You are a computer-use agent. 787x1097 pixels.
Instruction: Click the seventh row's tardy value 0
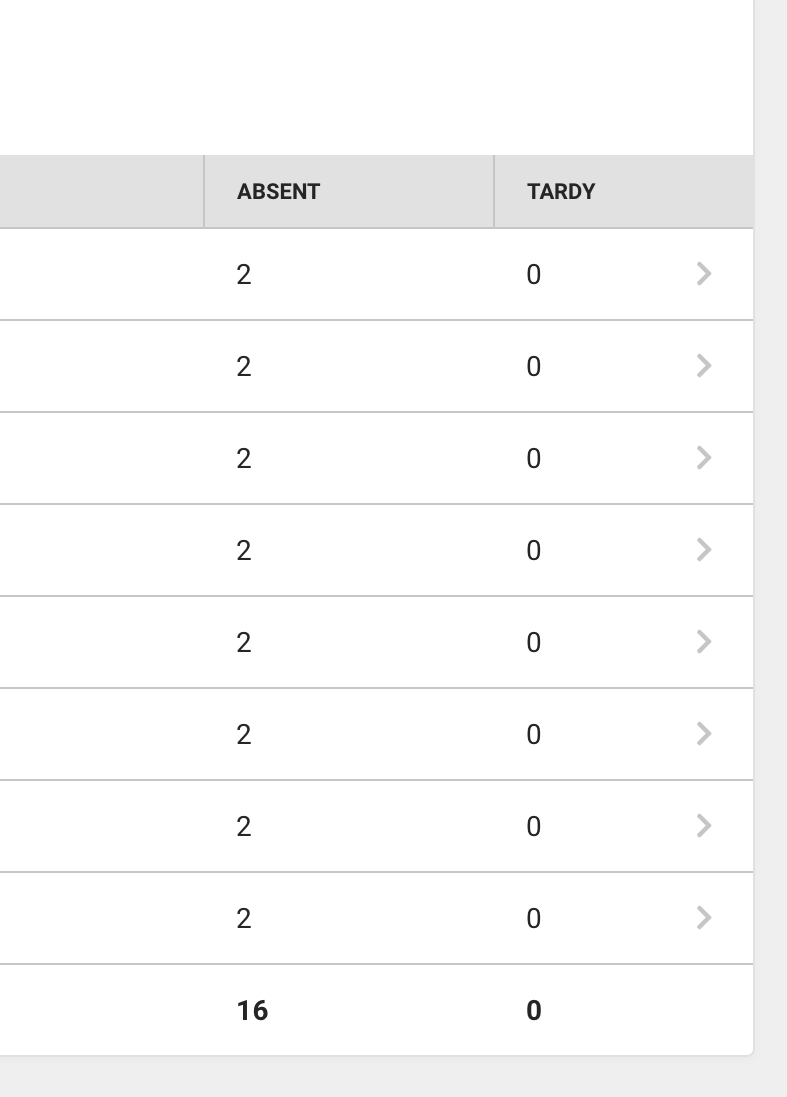[x=534, y=826]
